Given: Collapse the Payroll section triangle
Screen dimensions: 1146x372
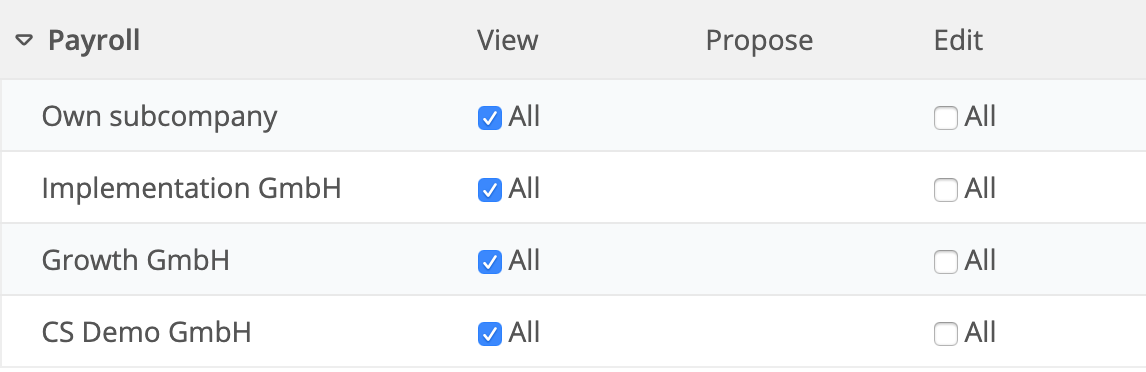Looking at the screenshot, I should point(24,40).
